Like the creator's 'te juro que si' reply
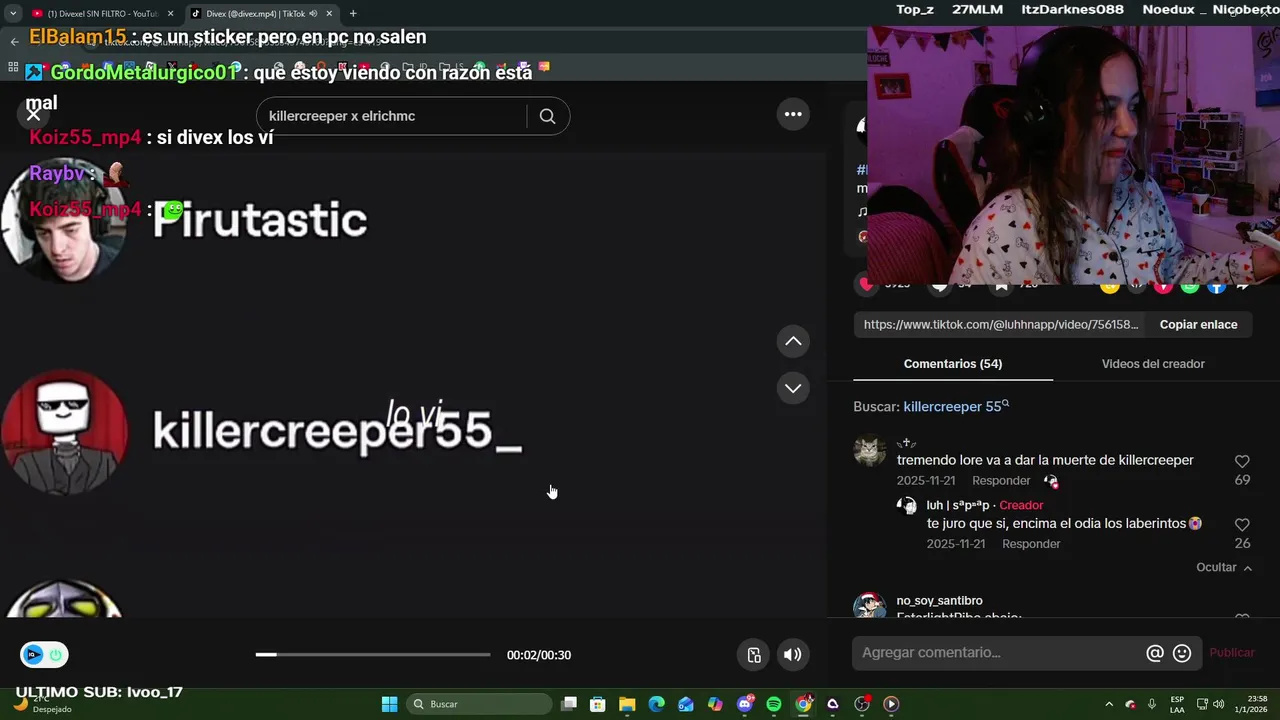1280x720 pixels. point(1242,525)
